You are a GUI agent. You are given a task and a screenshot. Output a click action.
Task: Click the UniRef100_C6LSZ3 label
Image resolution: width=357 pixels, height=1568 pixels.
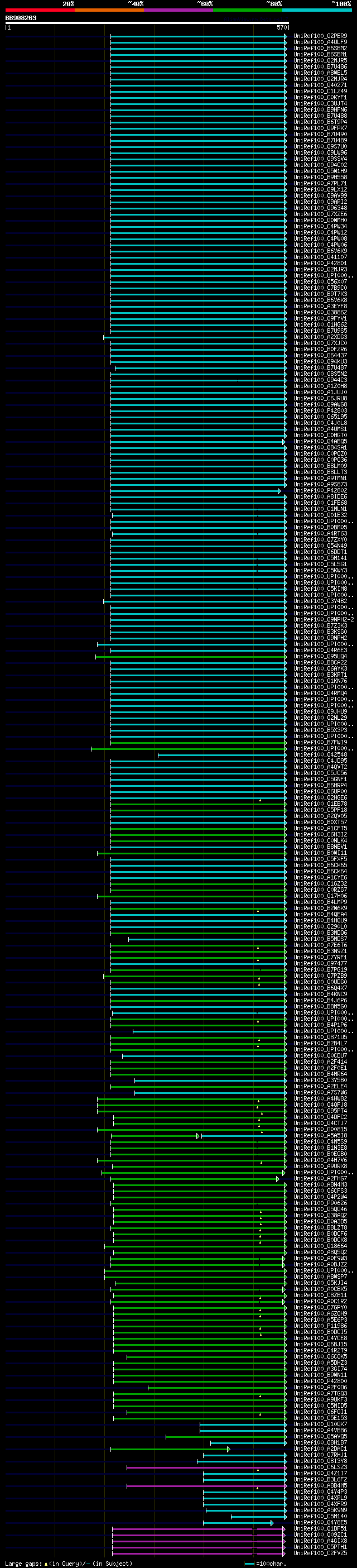point(321,1467)
